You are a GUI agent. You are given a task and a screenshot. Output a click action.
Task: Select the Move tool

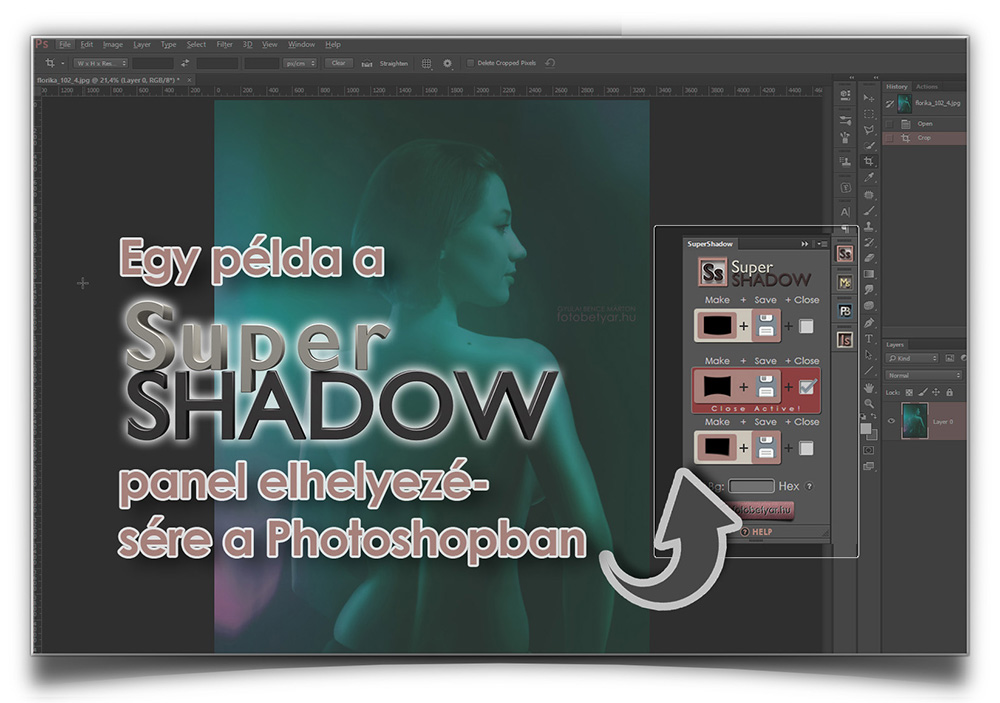coord(869,98)
